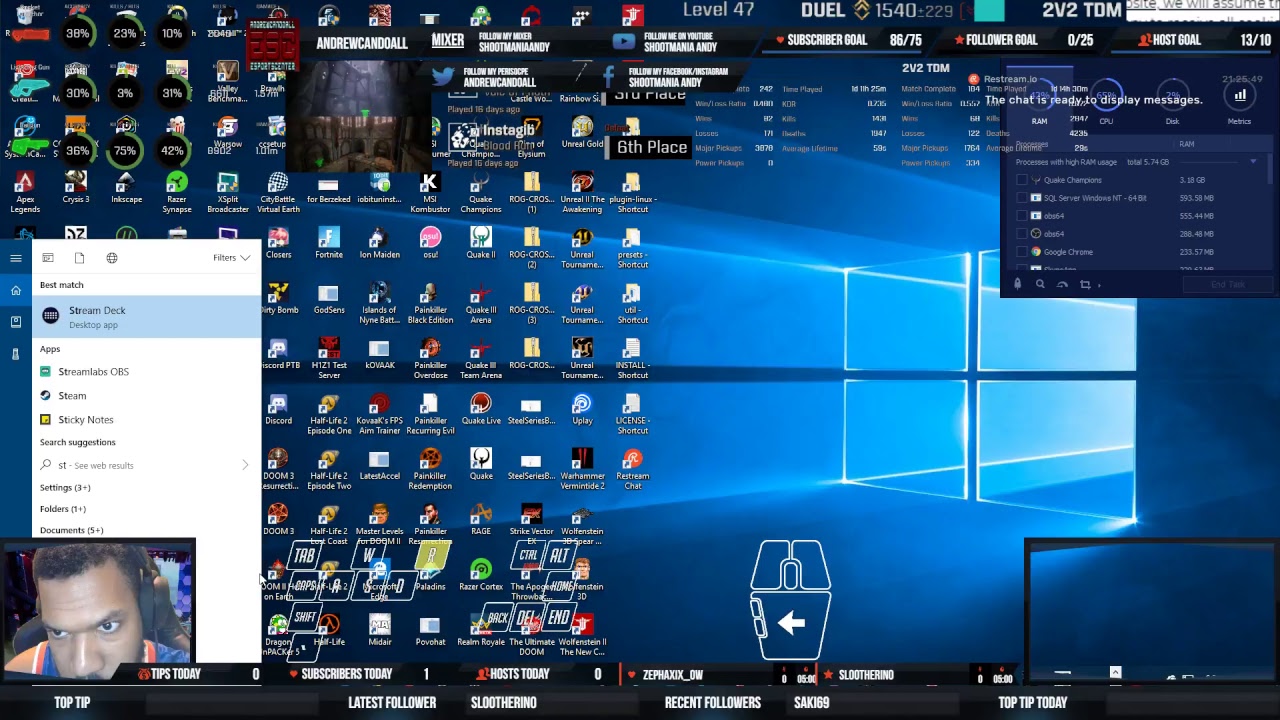The width and height of the screenshot is (1280, 720).
Task: Filter search results by Documents
Action: click(x=80, y=258)
